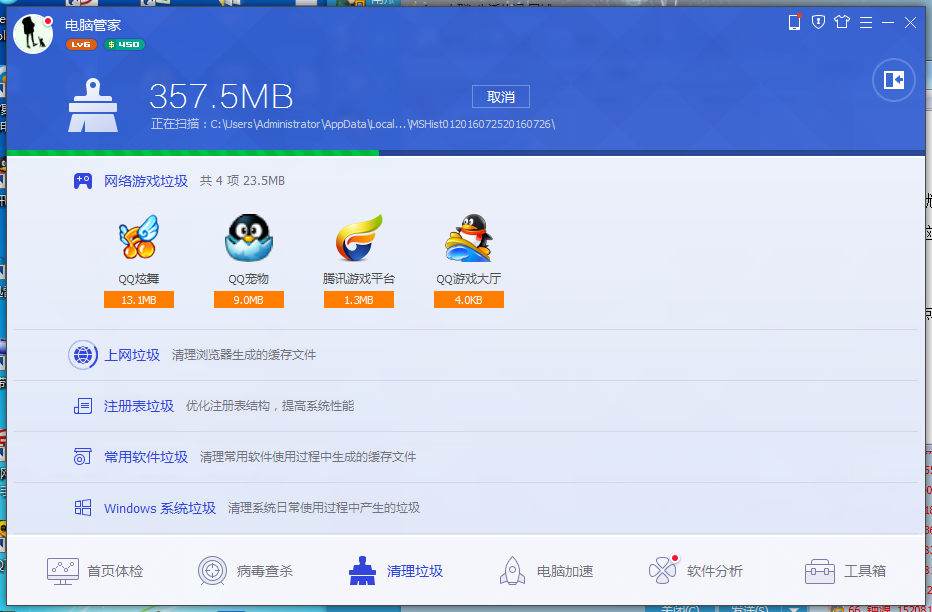Click the 13.1MB size tag under QQ炫舞
The height and width of the screenshot is (612, 932).
(139, 300)
